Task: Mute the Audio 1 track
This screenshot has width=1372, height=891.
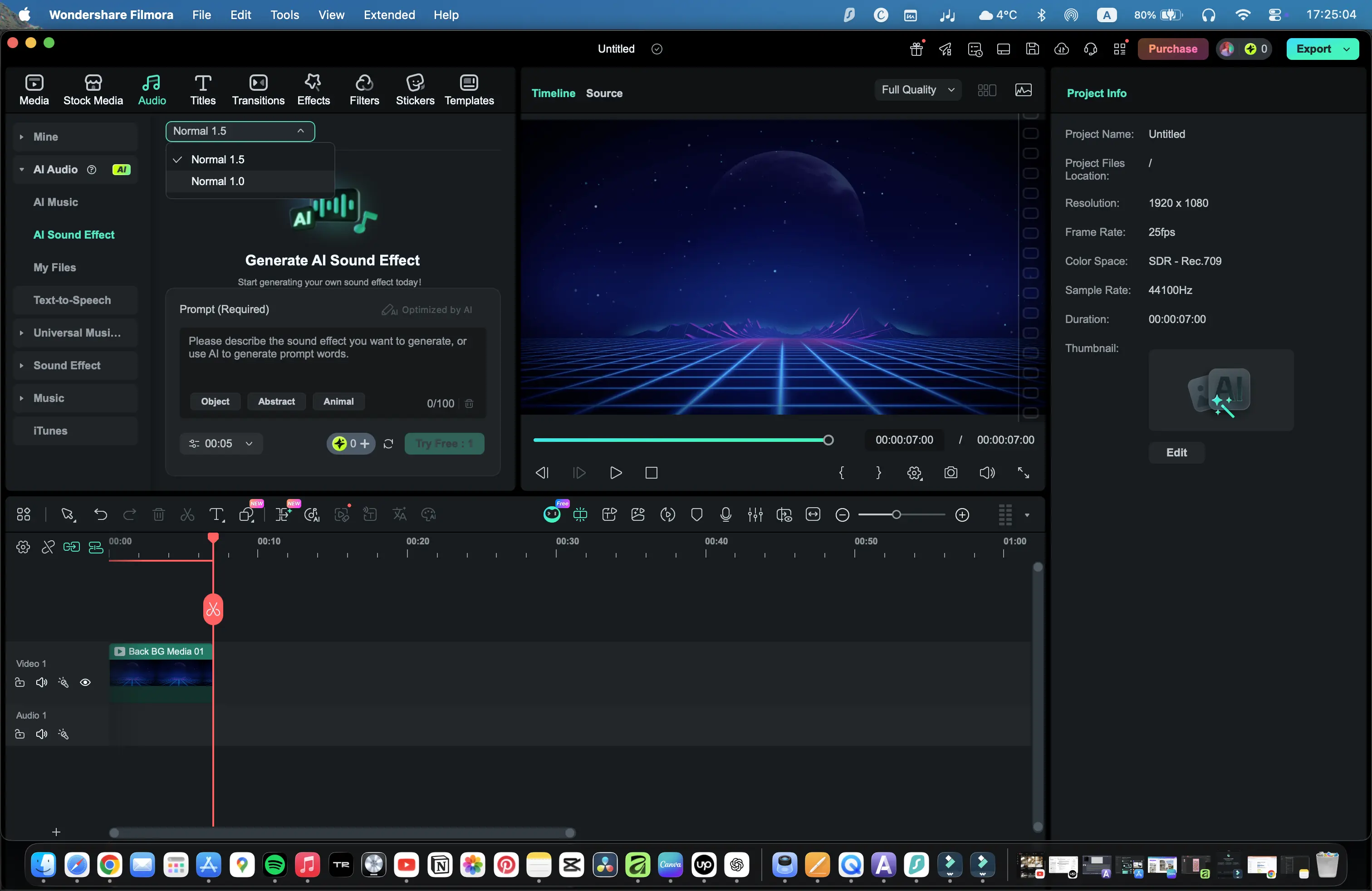Action: coord(41,734)
